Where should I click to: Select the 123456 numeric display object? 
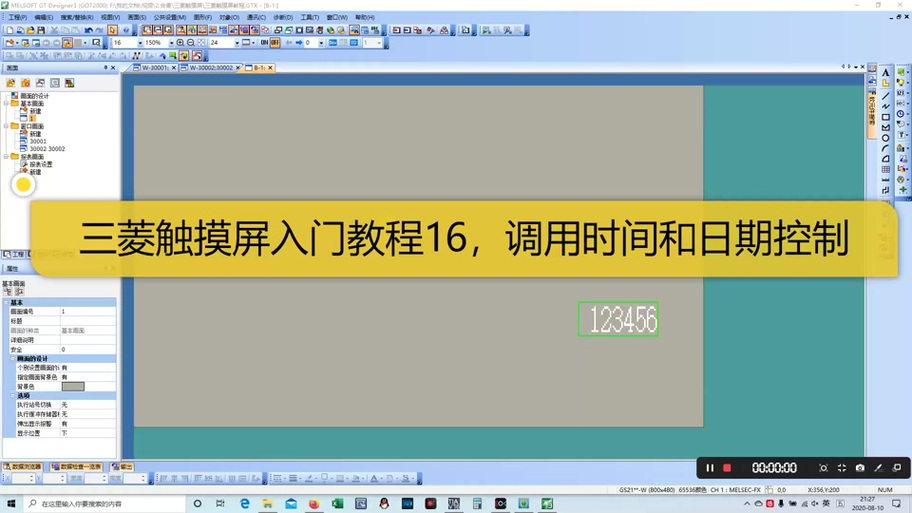point(618,319)
